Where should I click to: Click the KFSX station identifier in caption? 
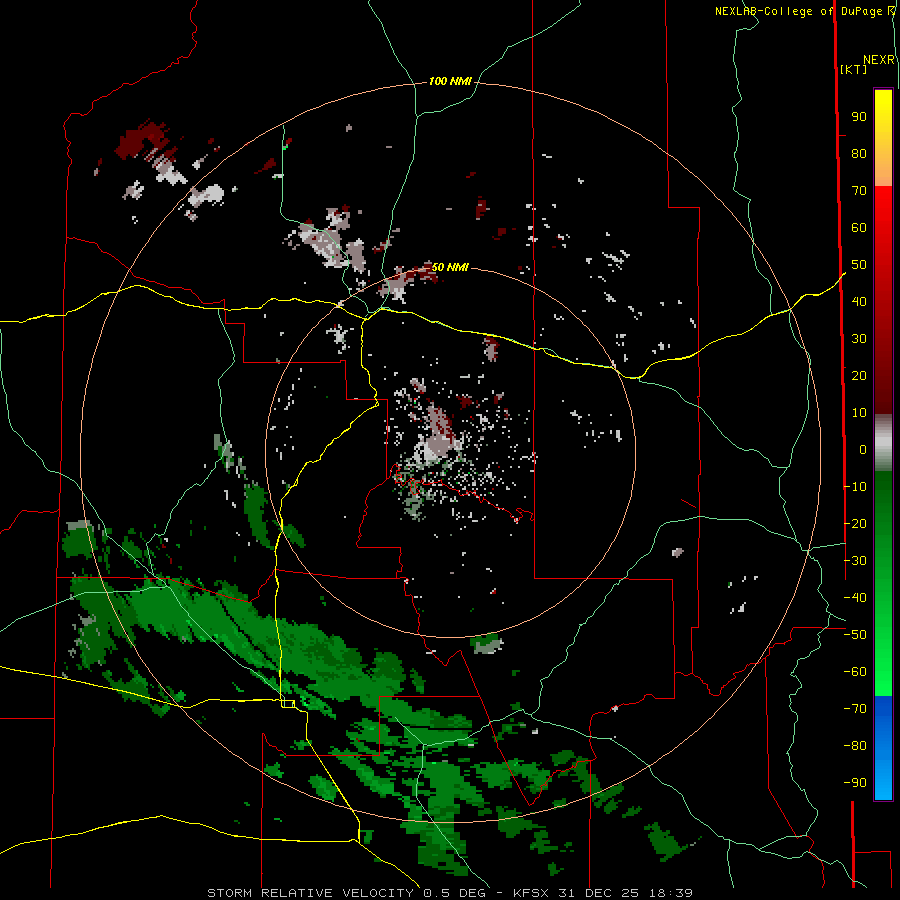tap(532, 893)
